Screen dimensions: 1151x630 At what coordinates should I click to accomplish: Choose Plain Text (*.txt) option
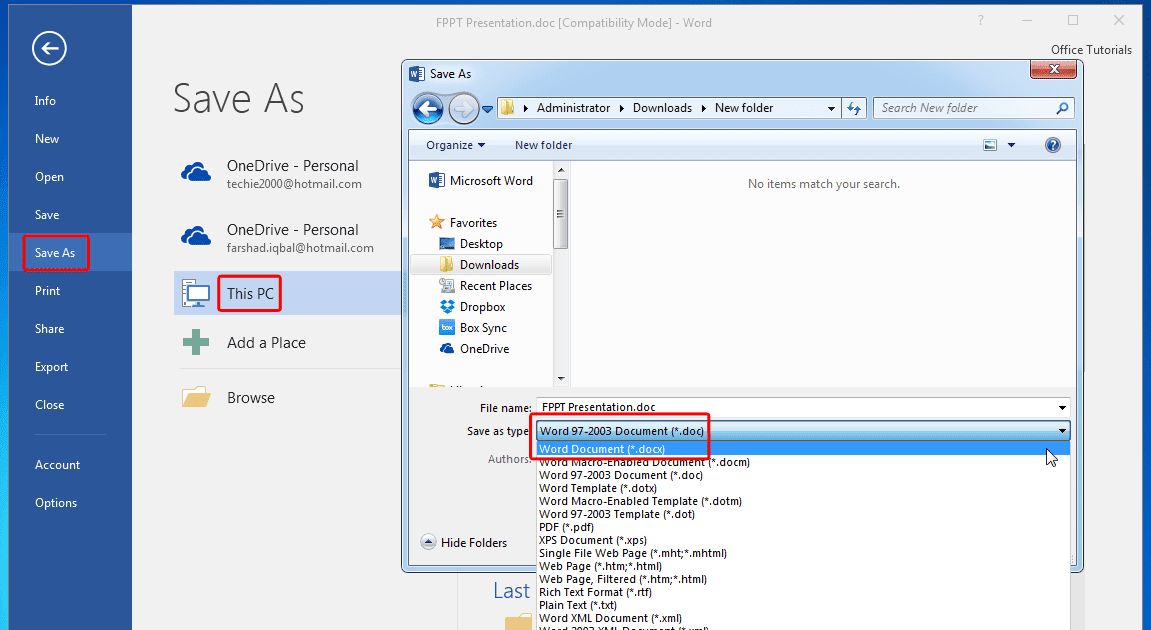(803, 605)
